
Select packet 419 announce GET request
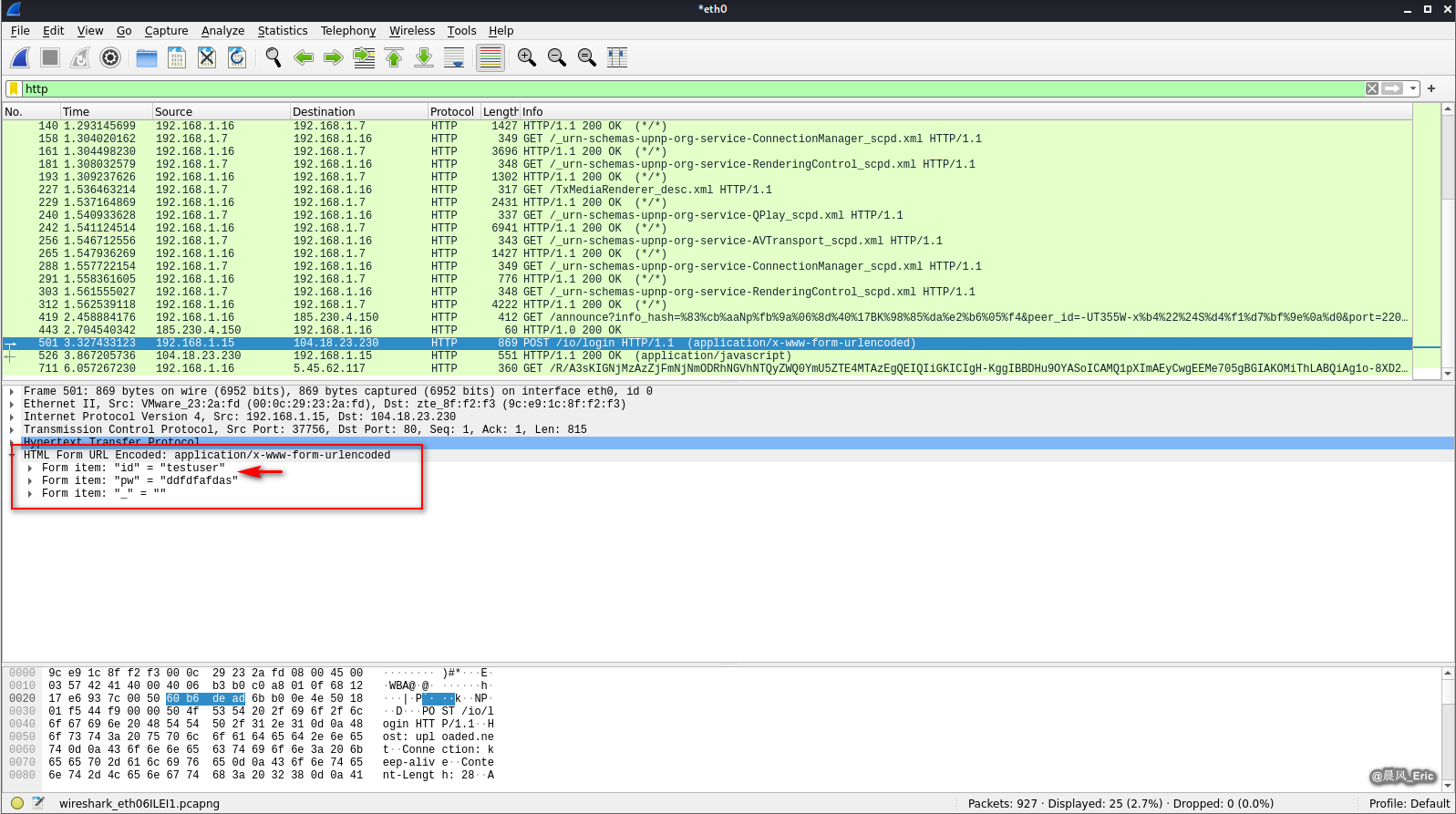coord(707,317)
